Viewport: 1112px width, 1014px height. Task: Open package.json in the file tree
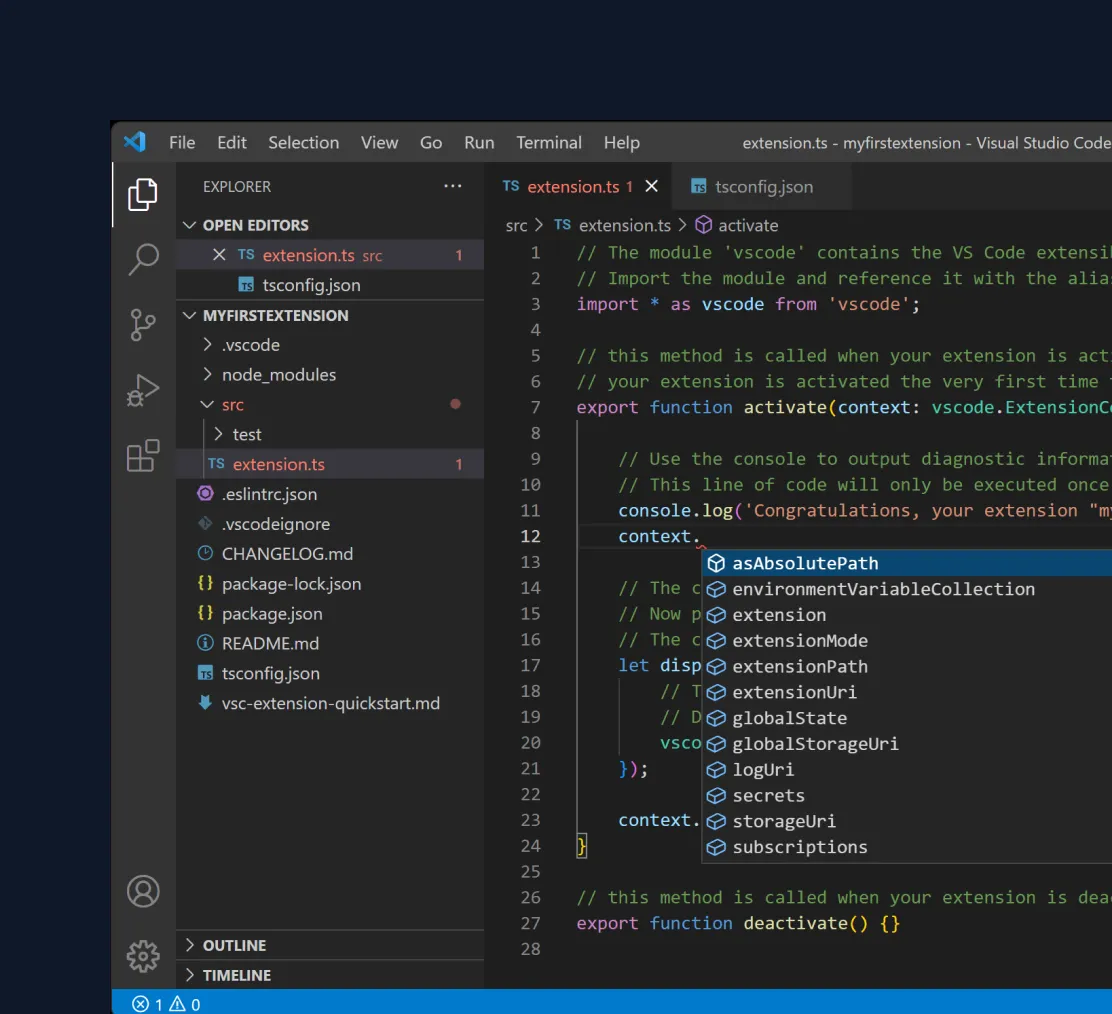click(x=271, y=614)
